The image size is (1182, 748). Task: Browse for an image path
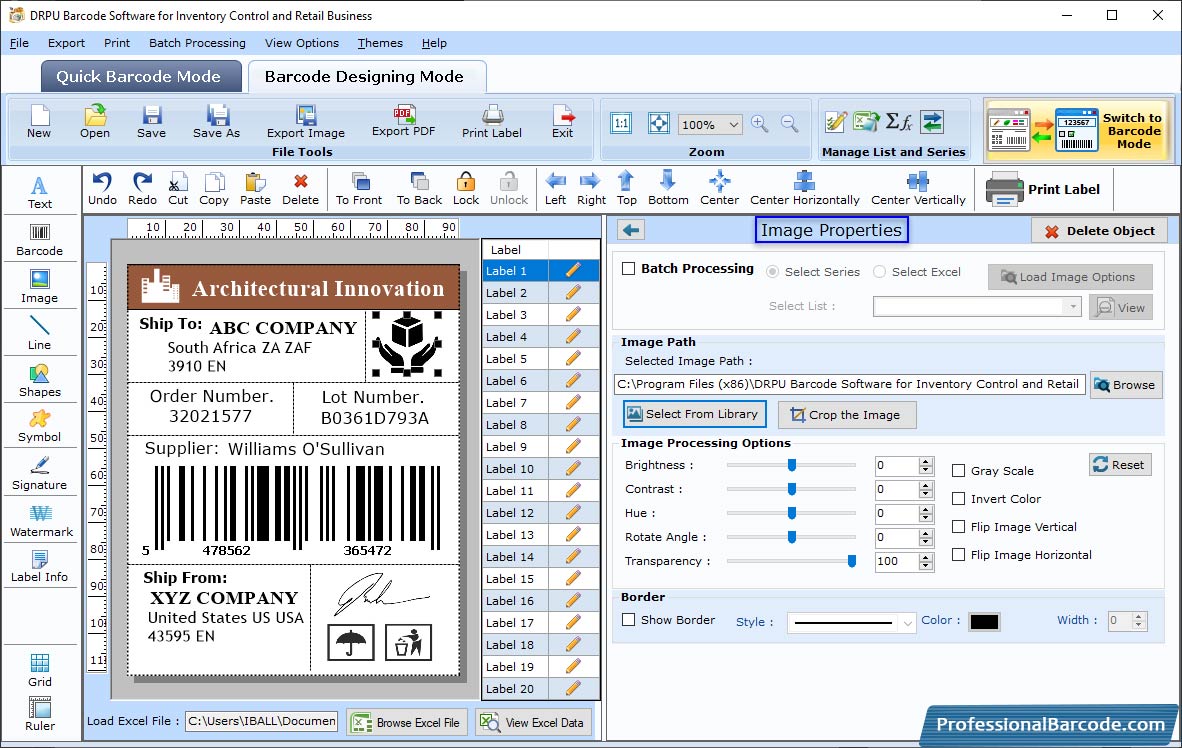[1125, 385]
